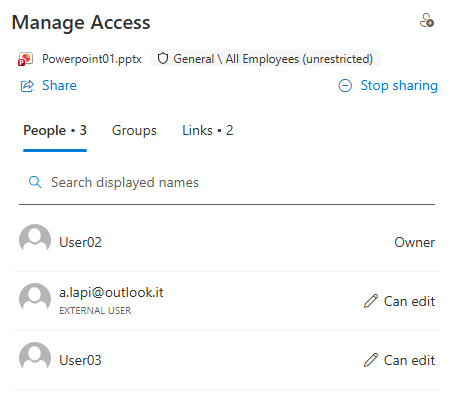This screenshot has height=401, width=452.
Task: Click the Share arrow icon
Action: (27, 86)
